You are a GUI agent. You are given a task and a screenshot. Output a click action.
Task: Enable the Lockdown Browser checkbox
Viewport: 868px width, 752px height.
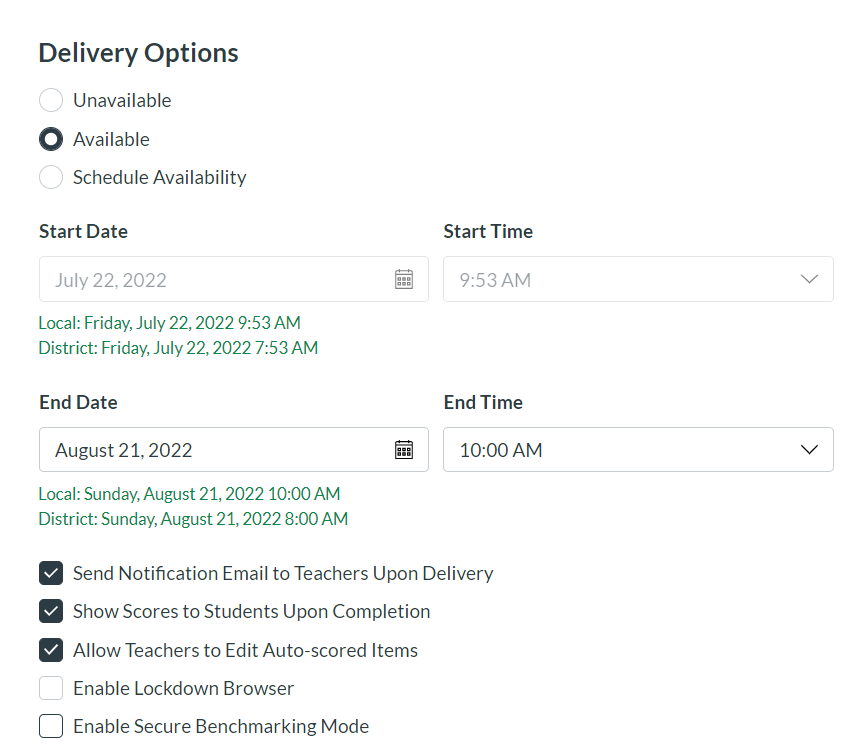click(51, 688)
